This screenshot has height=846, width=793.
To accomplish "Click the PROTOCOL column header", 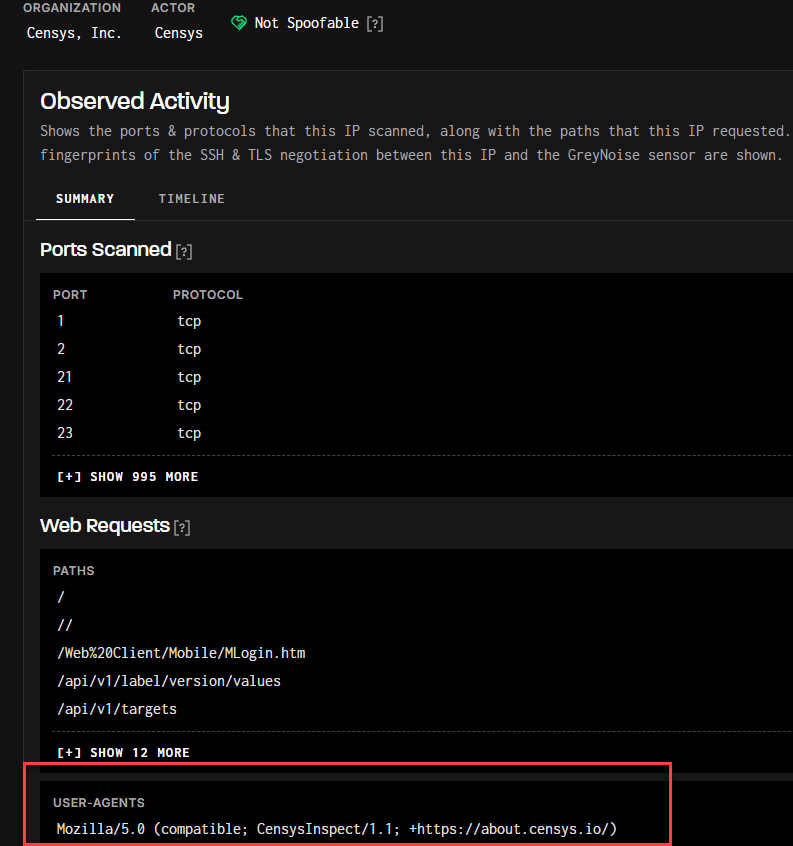I will (208, 295).
